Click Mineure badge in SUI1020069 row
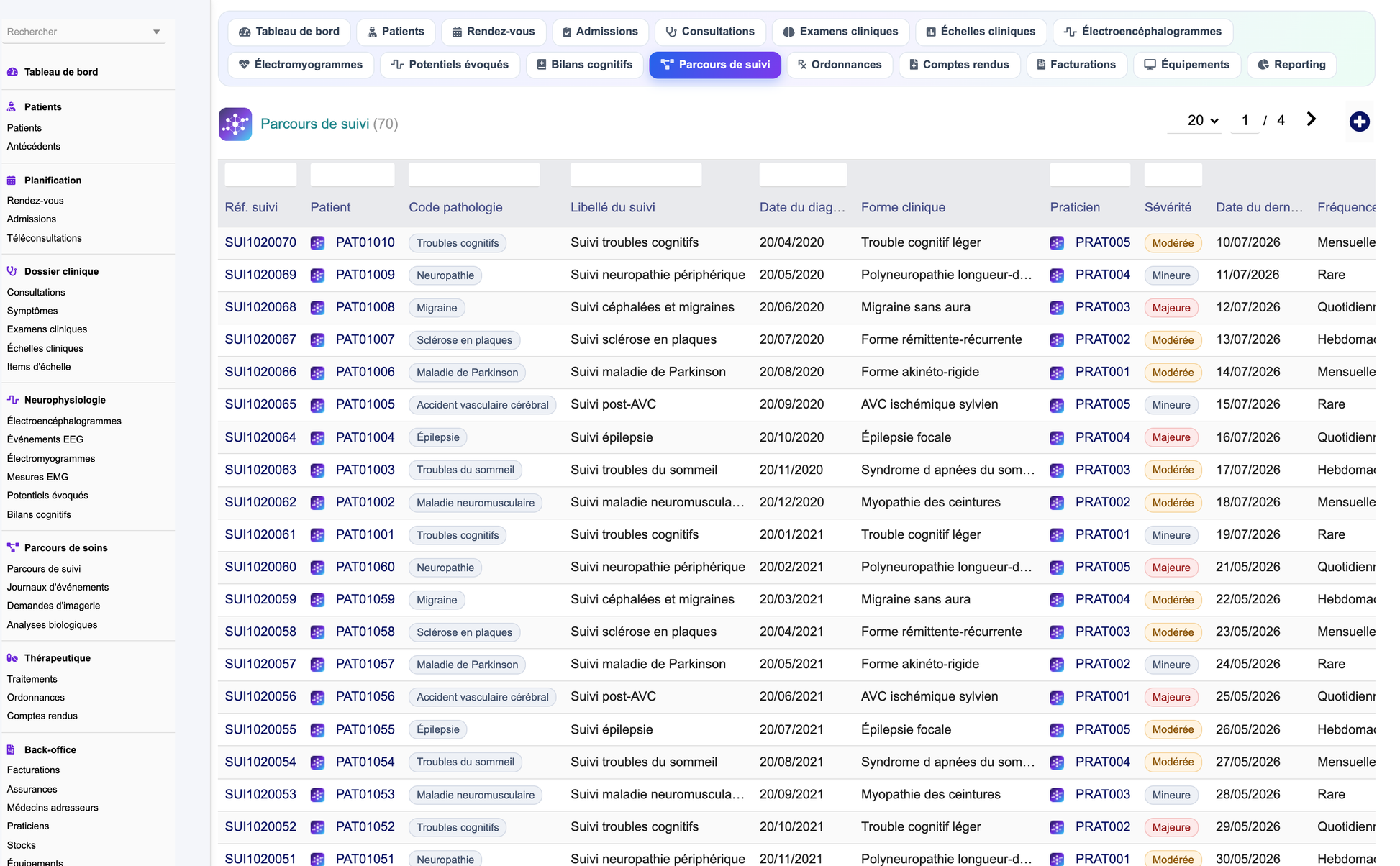 (1171, 275)
